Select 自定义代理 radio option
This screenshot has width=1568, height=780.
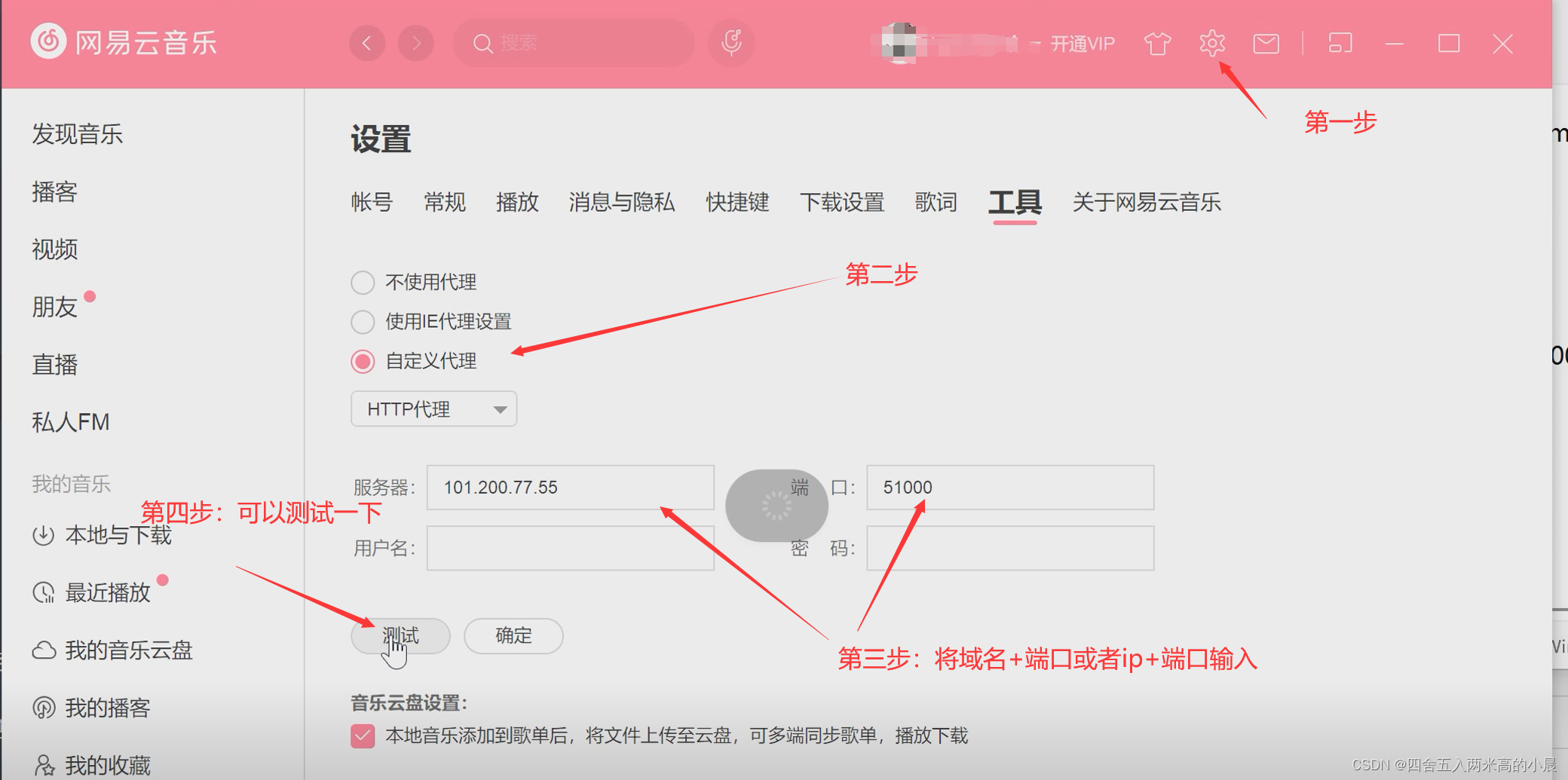click(x=363, y=362)
